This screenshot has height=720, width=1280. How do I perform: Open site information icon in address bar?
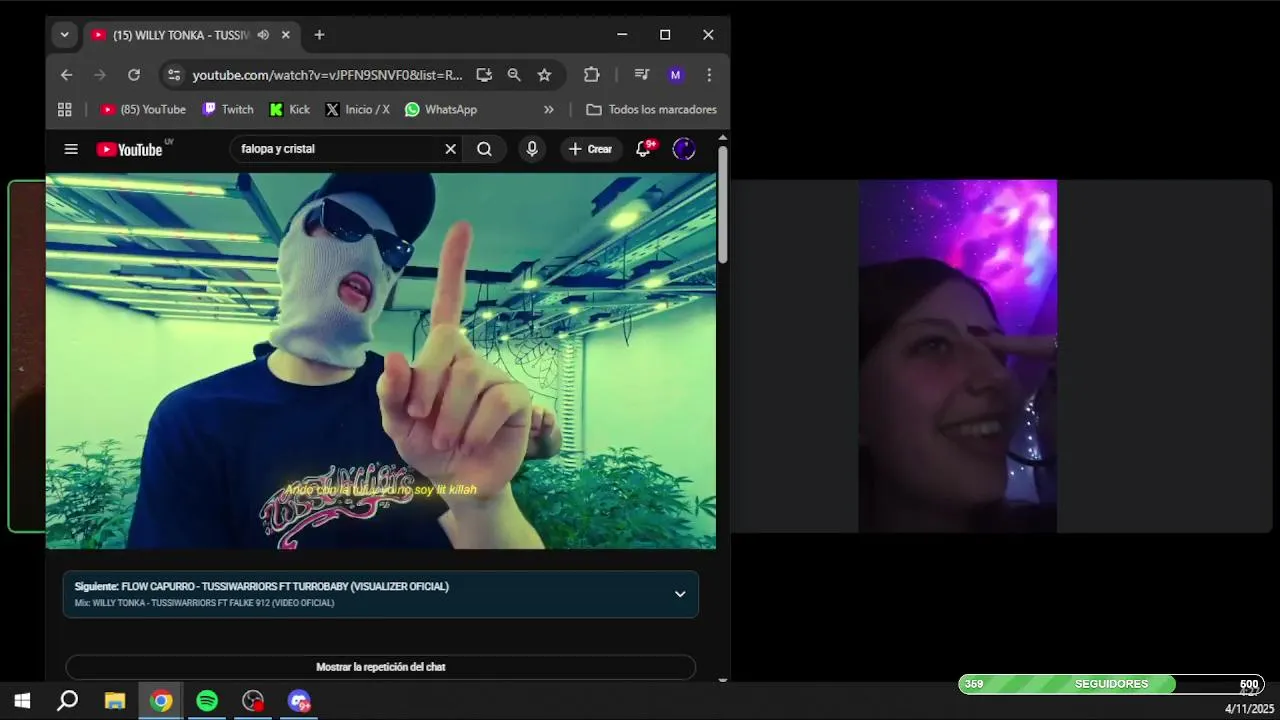pyautogui.click(x=174, y=75)
